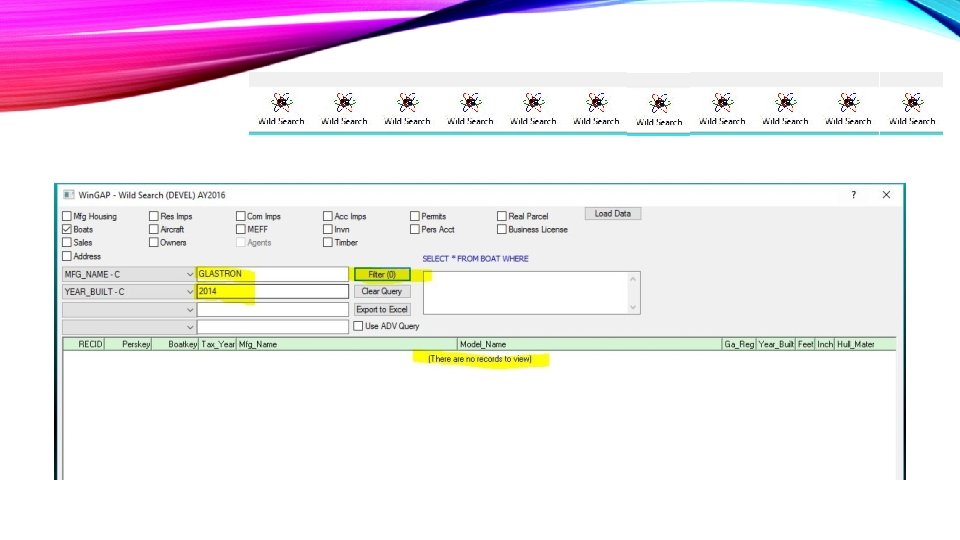The height and width of the screenshot is (540, 960).
Task: Click the GLASTRON search value field
Action: [x=272, y=274]
